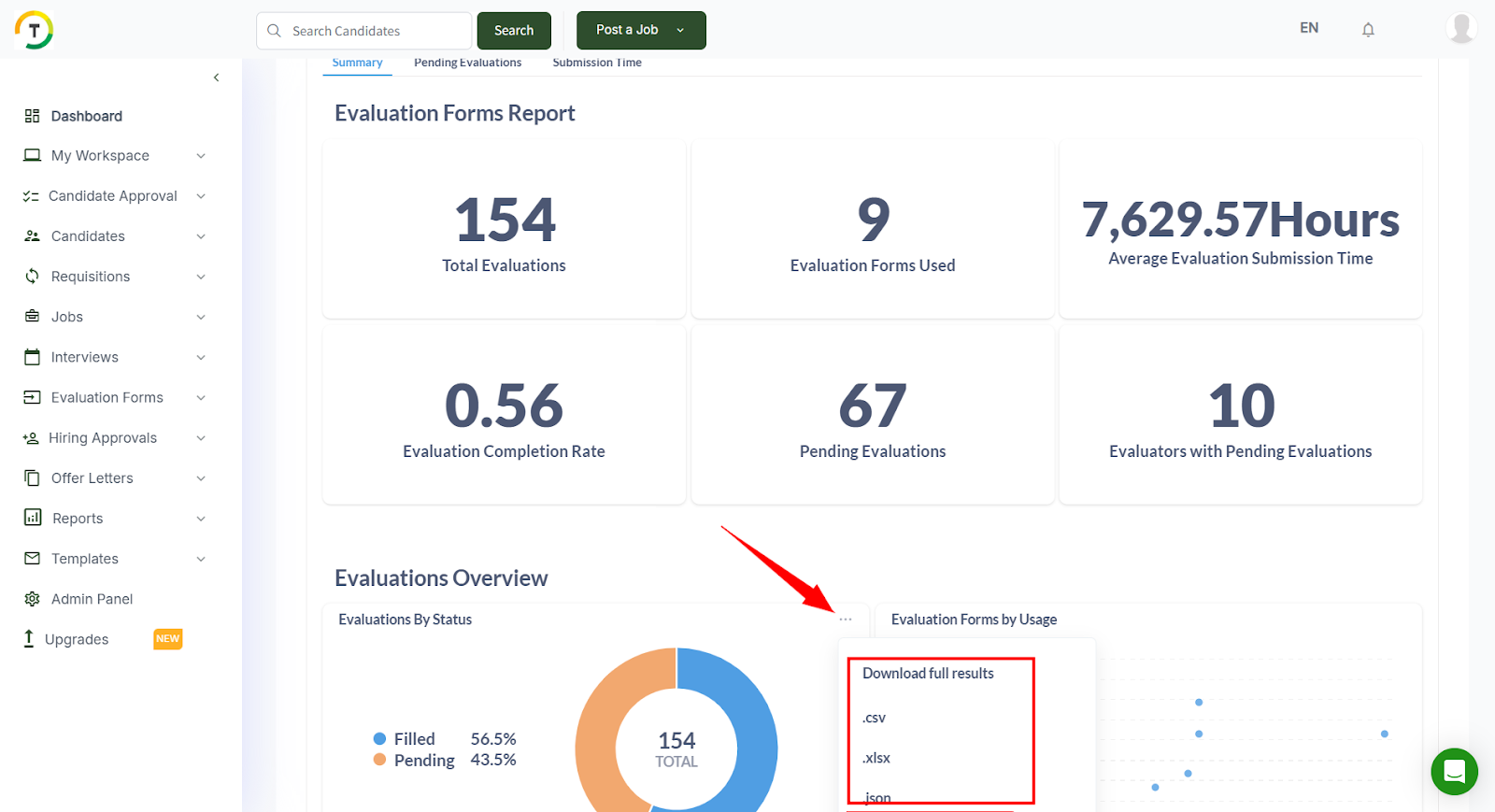
Task: Click the Admin Panel gear icon
Action: tap(32, 599)
